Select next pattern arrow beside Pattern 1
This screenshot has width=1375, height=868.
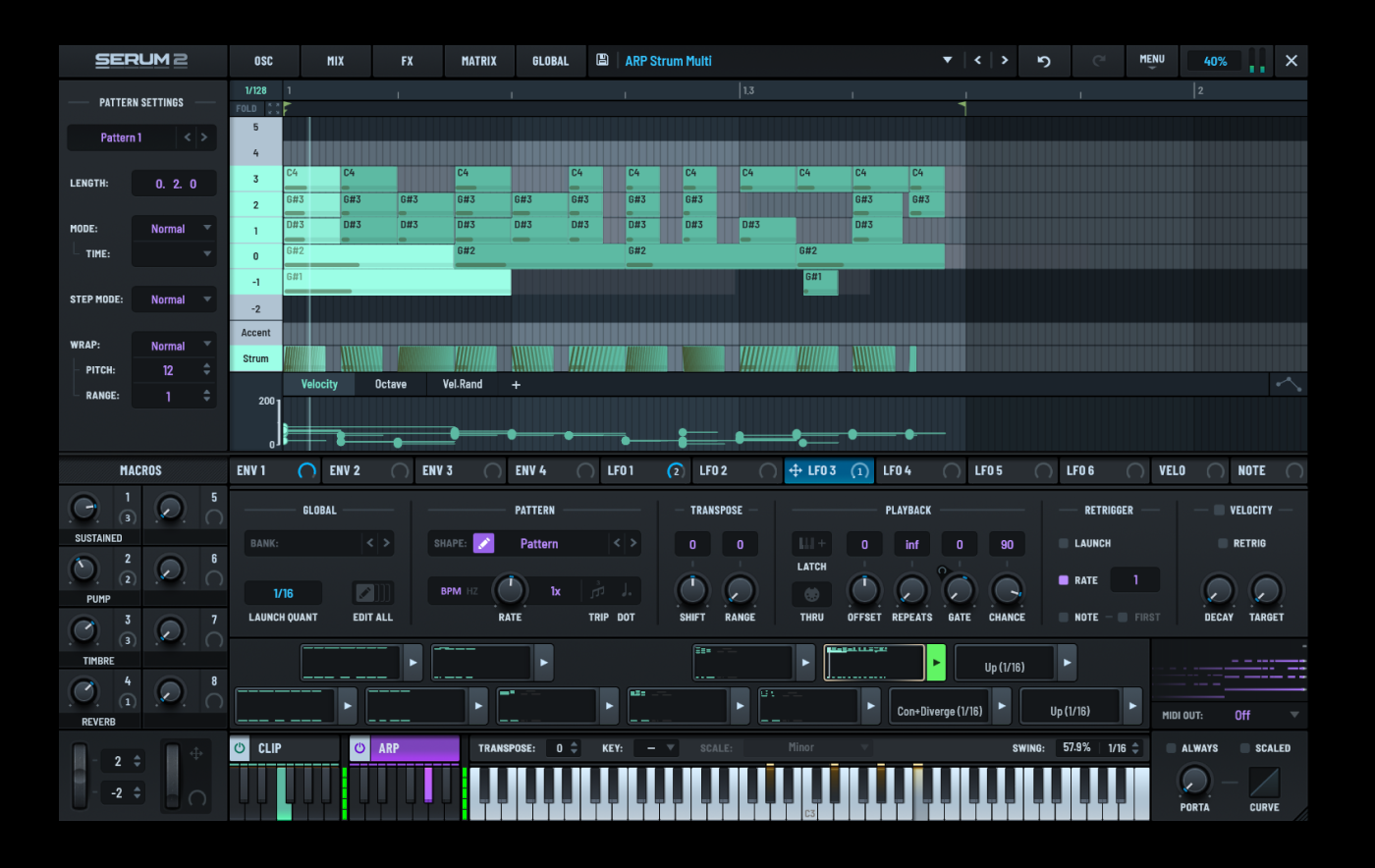click(204, 137)
